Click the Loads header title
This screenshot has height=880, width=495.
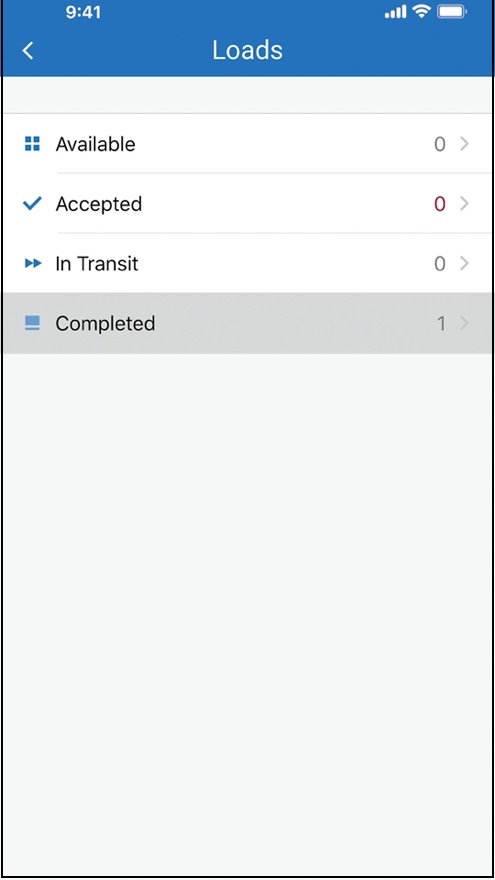[248, 51]
